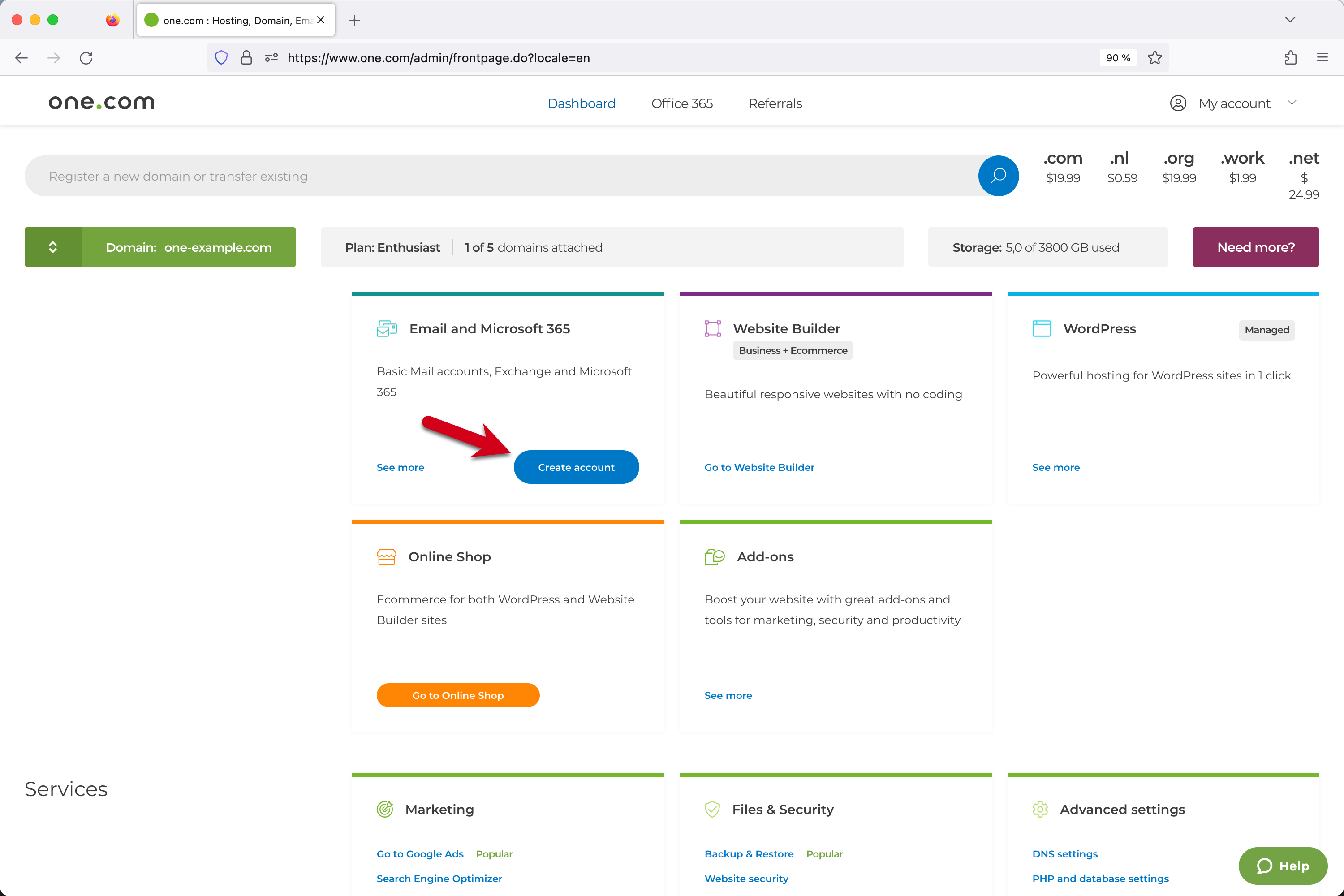1344x896 pixels.
Task: Click the Email and Microsoft 365 icon
Action: click(x=386, y=328)
